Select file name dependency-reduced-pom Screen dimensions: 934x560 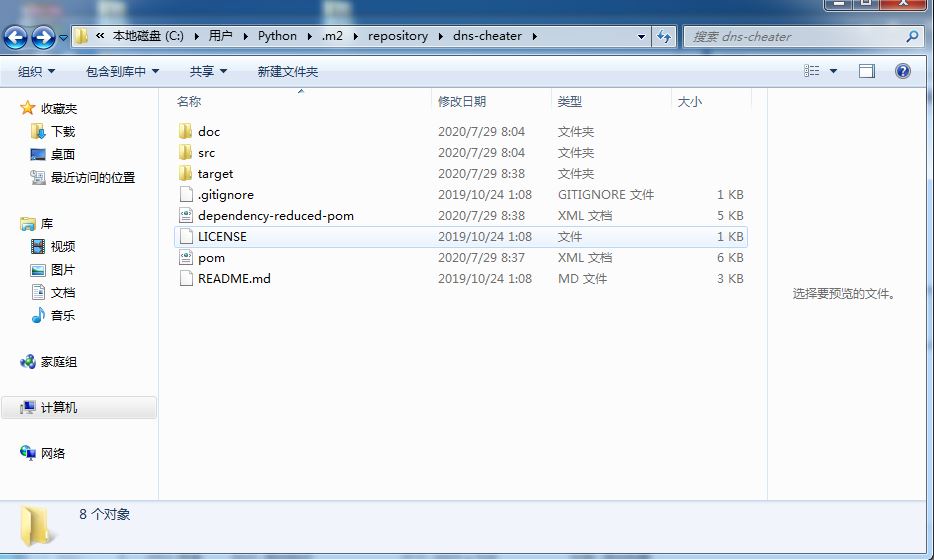click(x=276, y=216)
